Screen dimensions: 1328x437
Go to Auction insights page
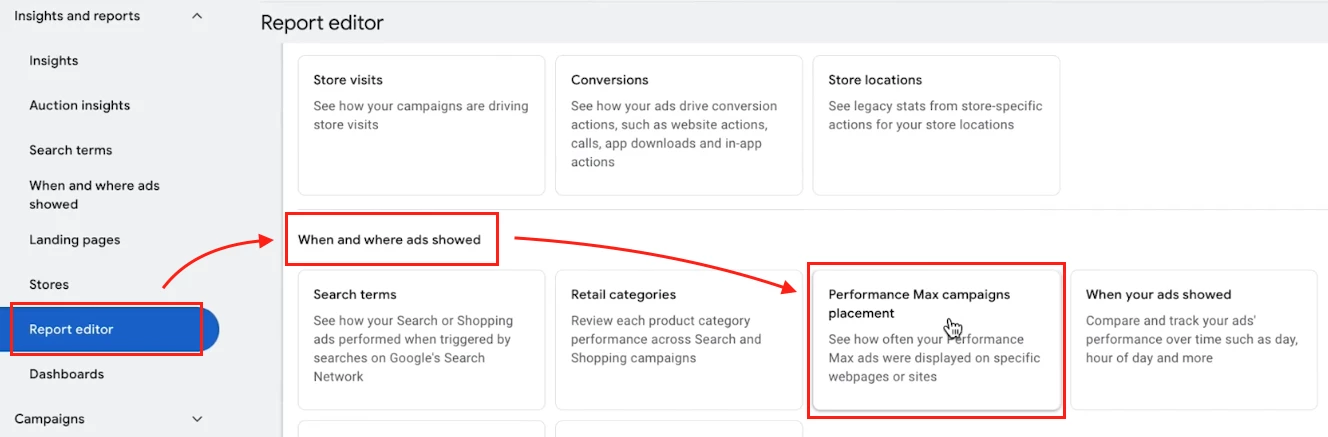80,106
